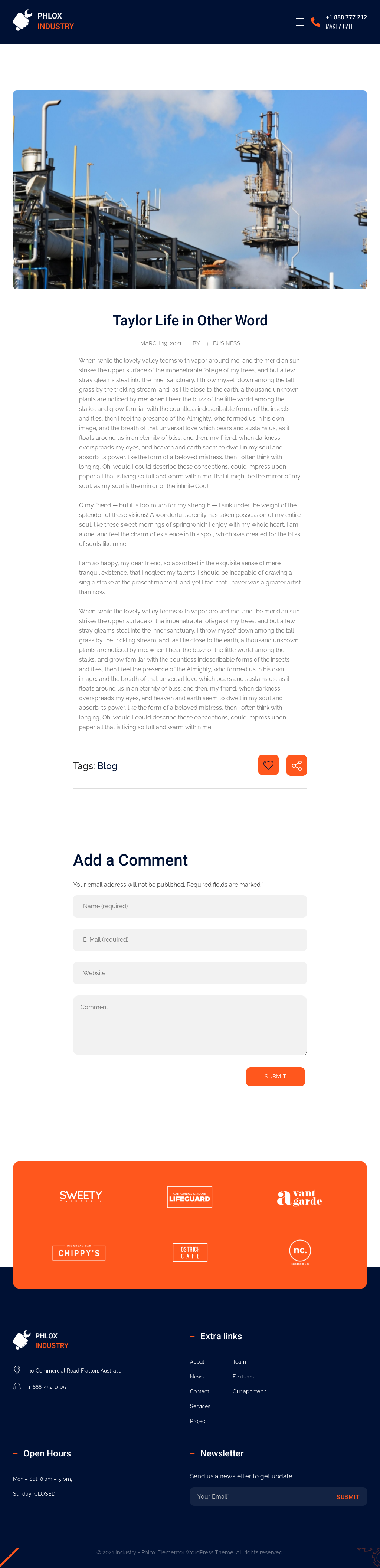Viewport: 380px width, 1568px height.
Task: Click the Chippy's brand logo
Action: pyautogui.click(x=79, y=1252)
